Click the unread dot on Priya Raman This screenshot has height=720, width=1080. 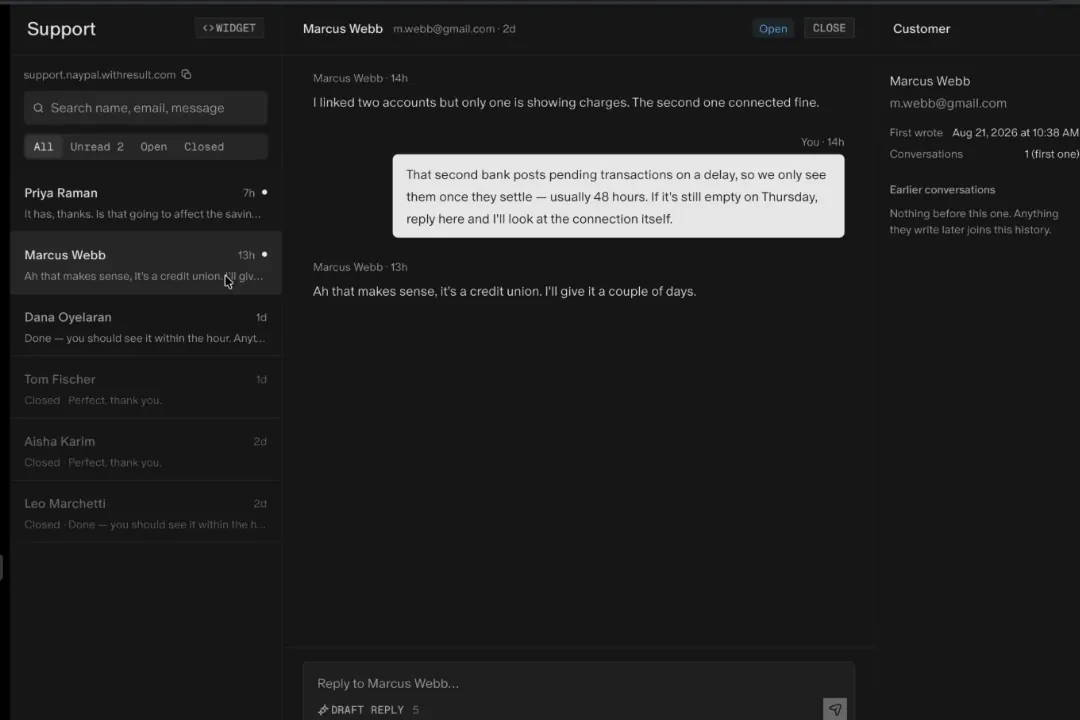pyautogui.click(x=264, y=192)
